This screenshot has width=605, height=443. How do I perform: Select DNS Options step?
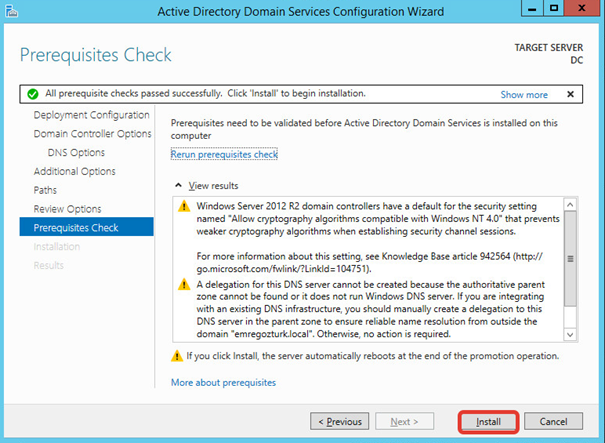(76, 153)
